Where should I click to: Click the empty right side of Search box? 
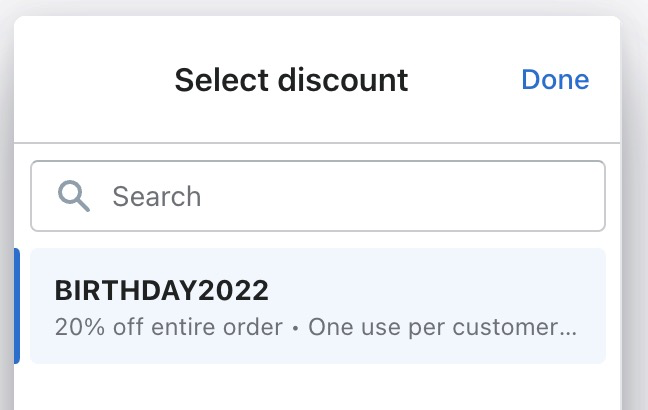[480, 196]
